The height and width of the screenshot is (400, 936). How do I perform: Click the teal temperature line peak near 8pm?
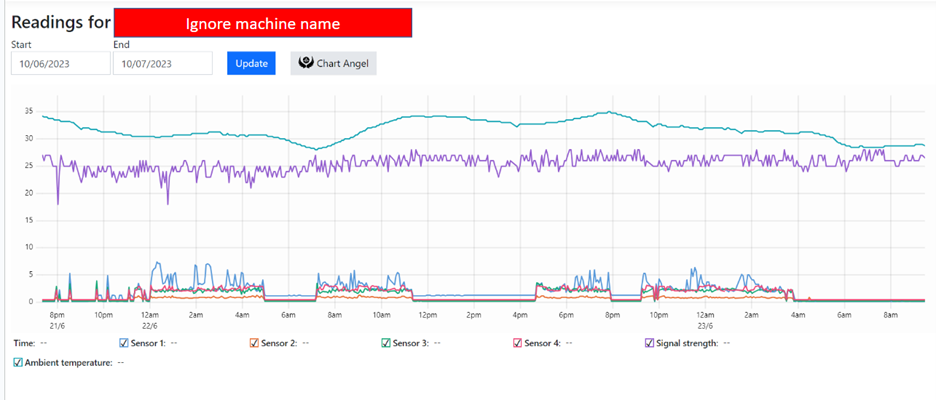coord(610,112)
